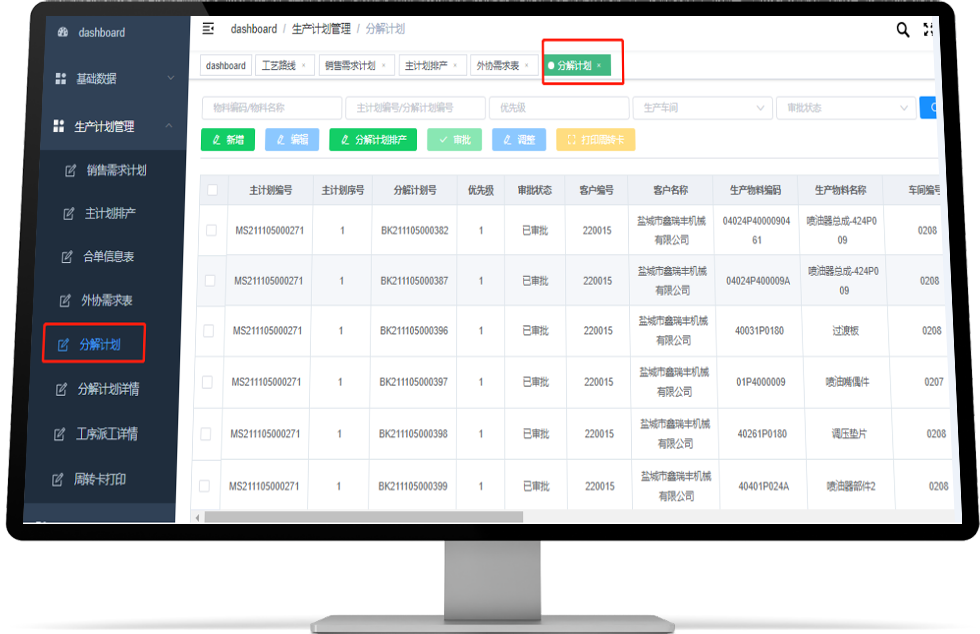Switch to the 主计划排产 tab

coord(427,66)
